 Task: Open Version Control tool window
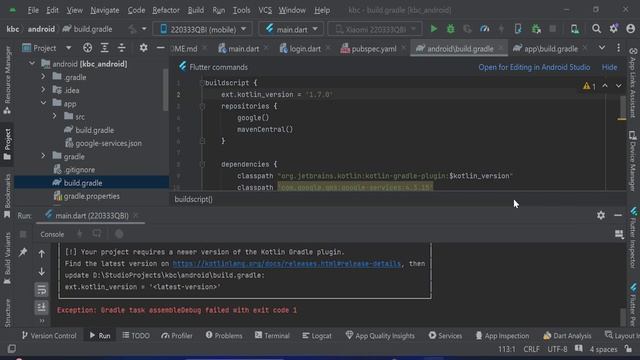[49, 336]
